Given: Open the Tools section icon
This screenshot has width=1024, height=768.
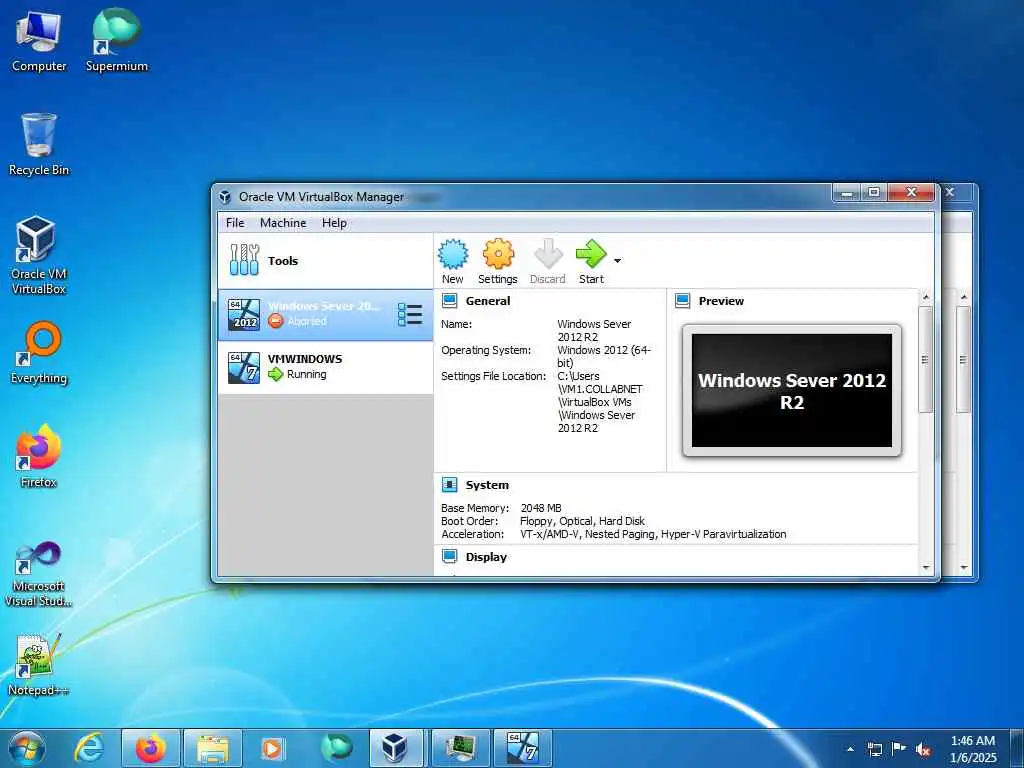Looking at the screenshot, I should [x=244, y=260].
